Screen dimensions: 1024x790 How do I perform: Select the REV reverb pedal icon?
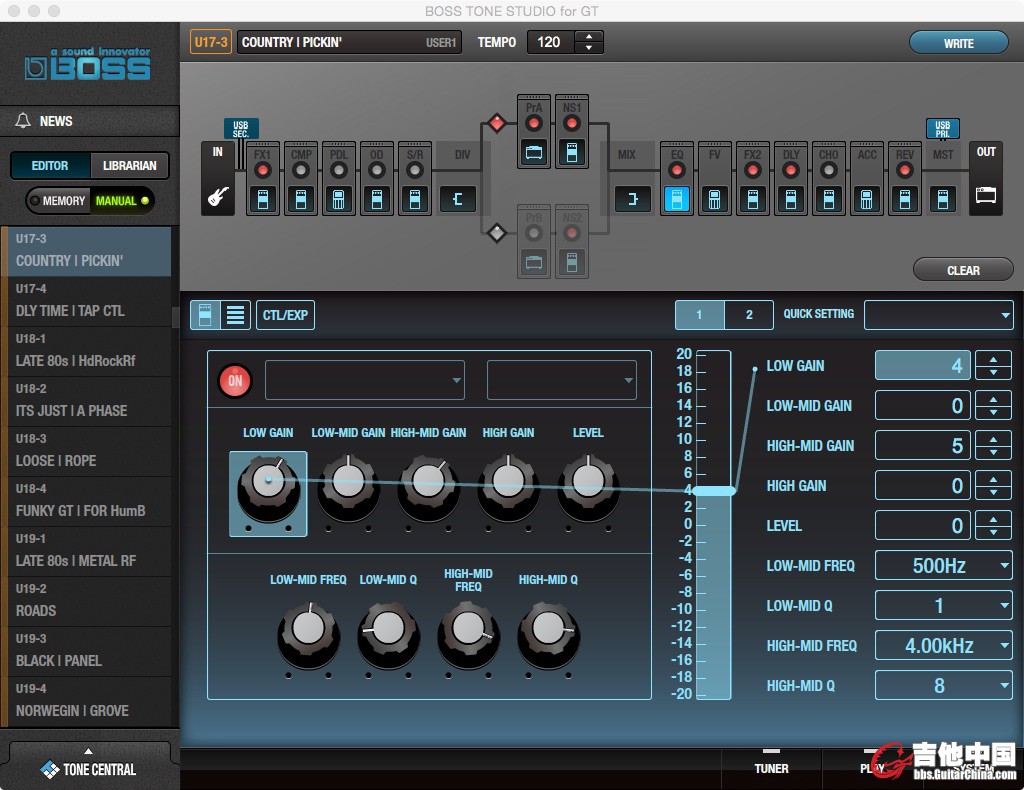coord(905,199)
